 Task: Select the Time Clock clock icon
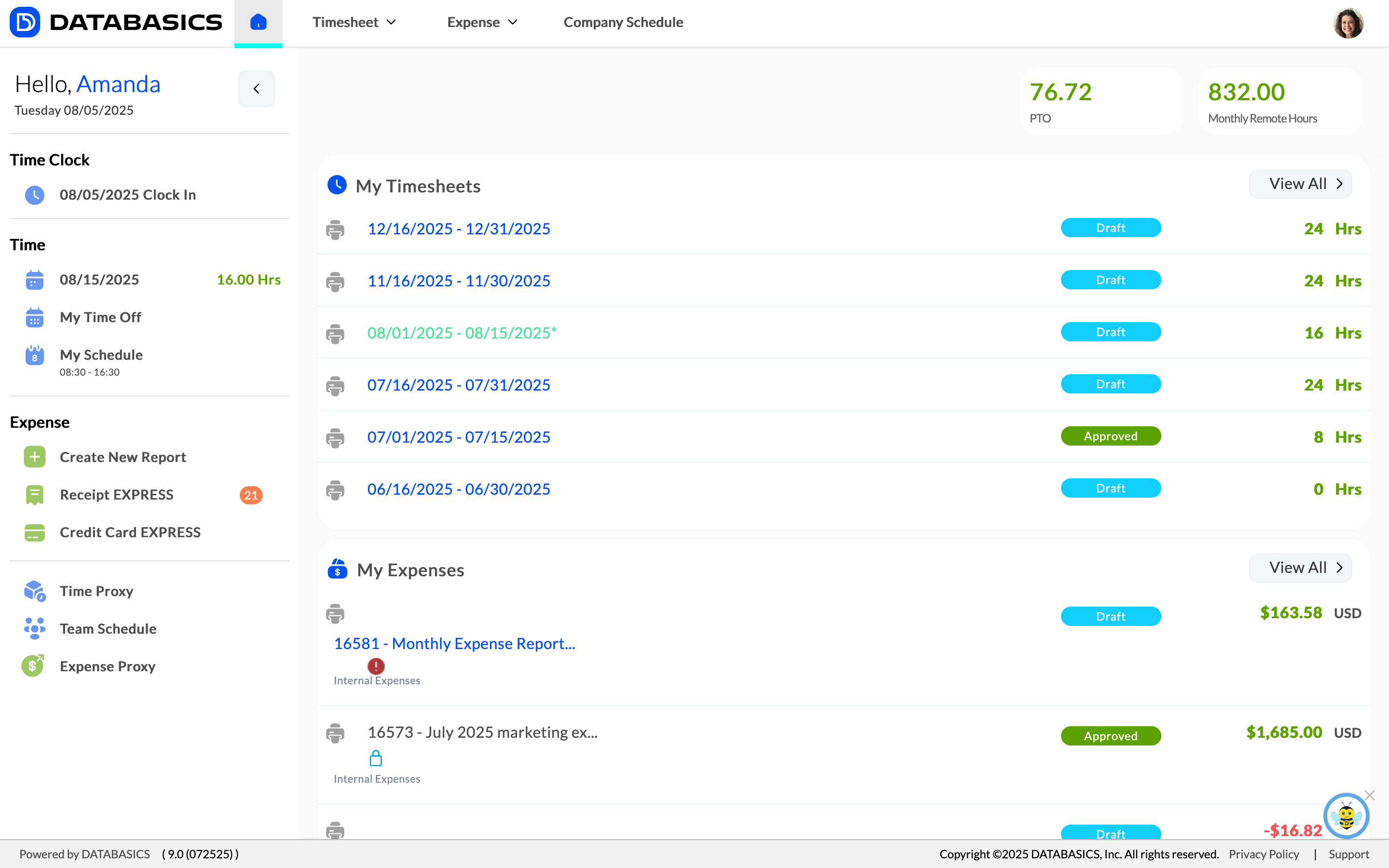pos(34,195)
